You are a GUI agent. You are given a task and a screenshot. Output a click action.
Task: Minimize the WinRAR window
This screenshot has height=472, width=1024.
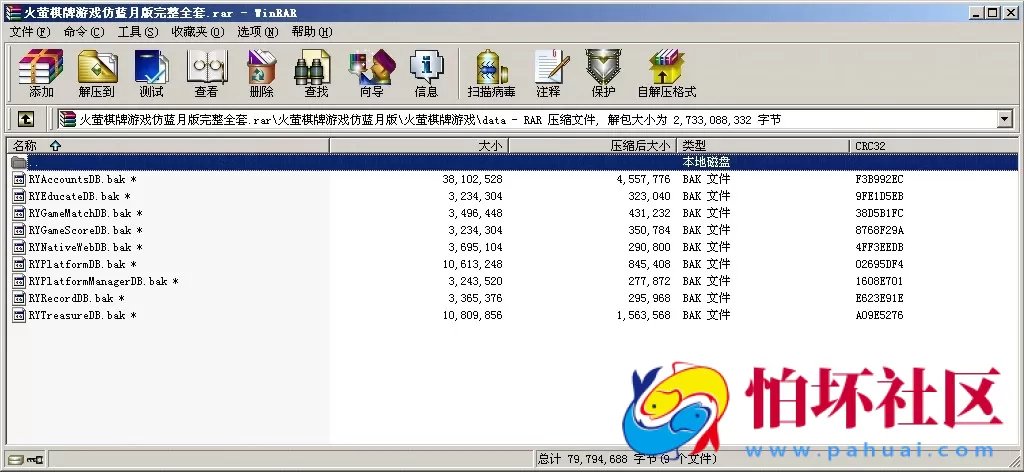coord(976,12)
